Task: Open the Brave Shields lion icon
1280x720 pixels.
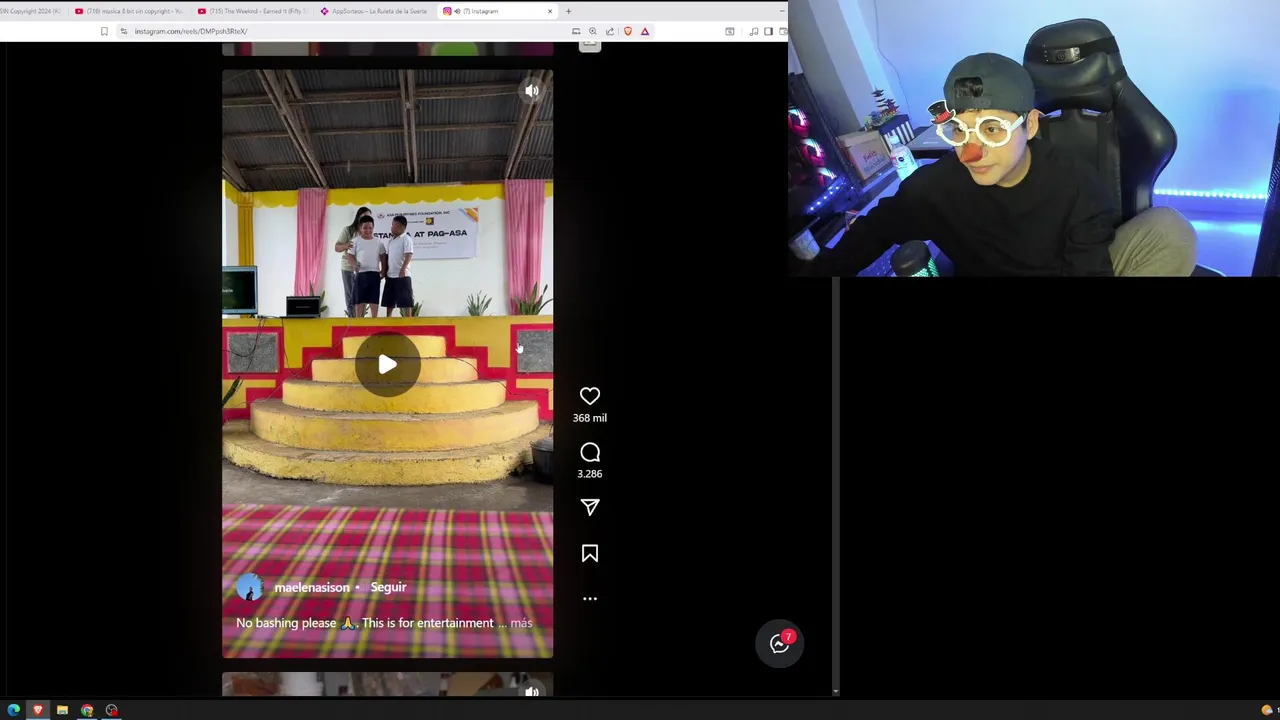Action: click(x=628, y=31)
